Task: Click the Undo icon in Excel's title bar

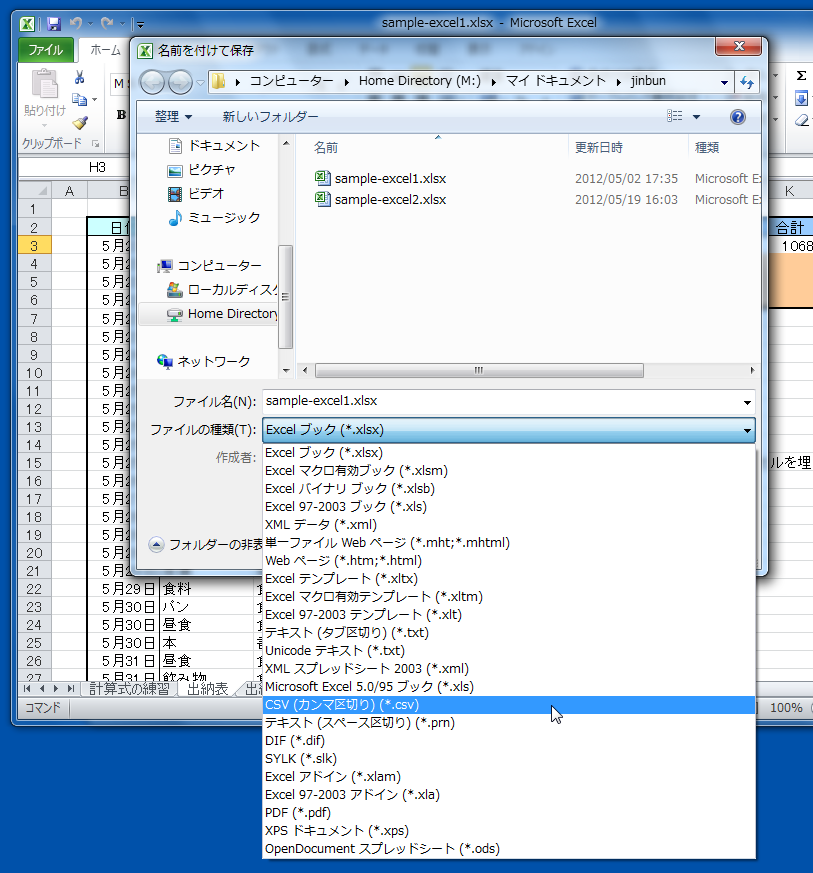Action: [x=76, y=23]
